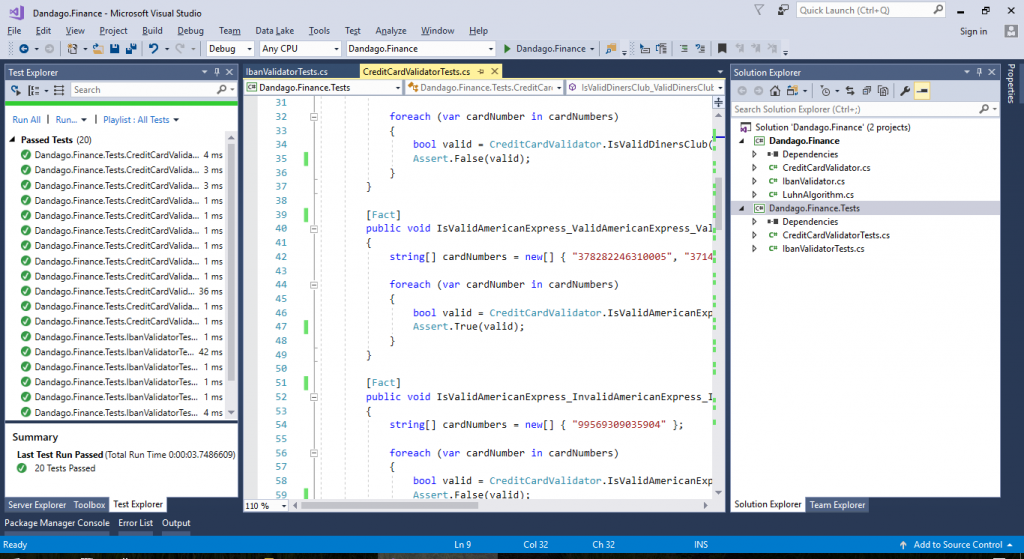This screenshot has width=1024, height=559.
Task: Open Properties via the wrench icon
Action: pyautogui.click(x=904, y=91)
